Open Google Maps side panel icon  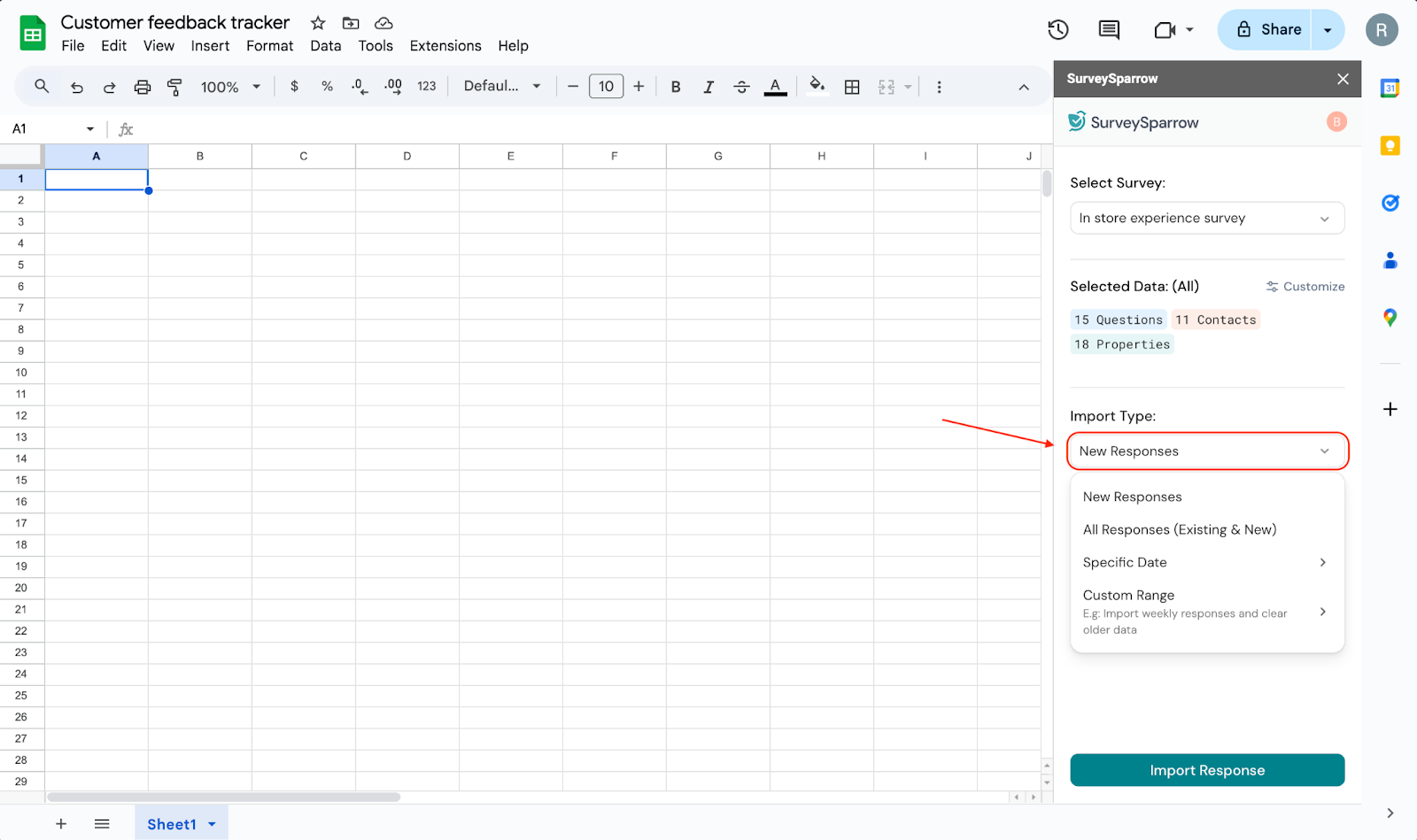click(1390, 318)
